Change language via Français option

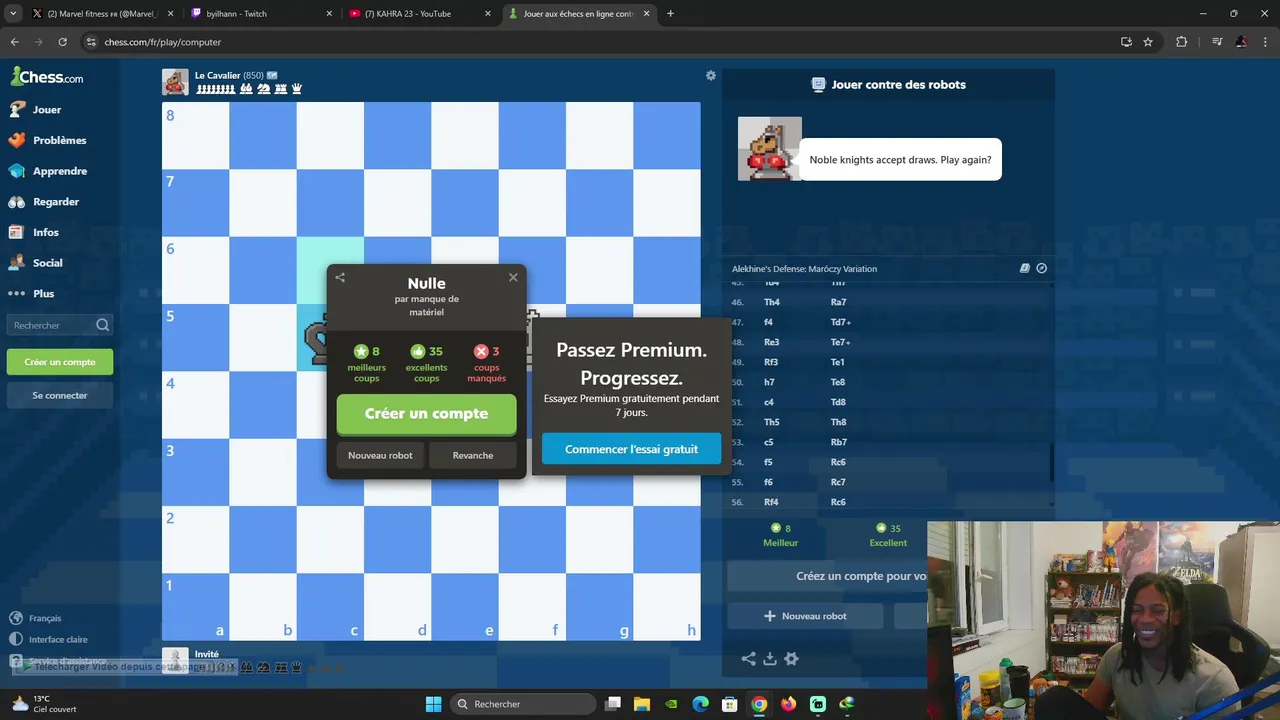[36, 618]
